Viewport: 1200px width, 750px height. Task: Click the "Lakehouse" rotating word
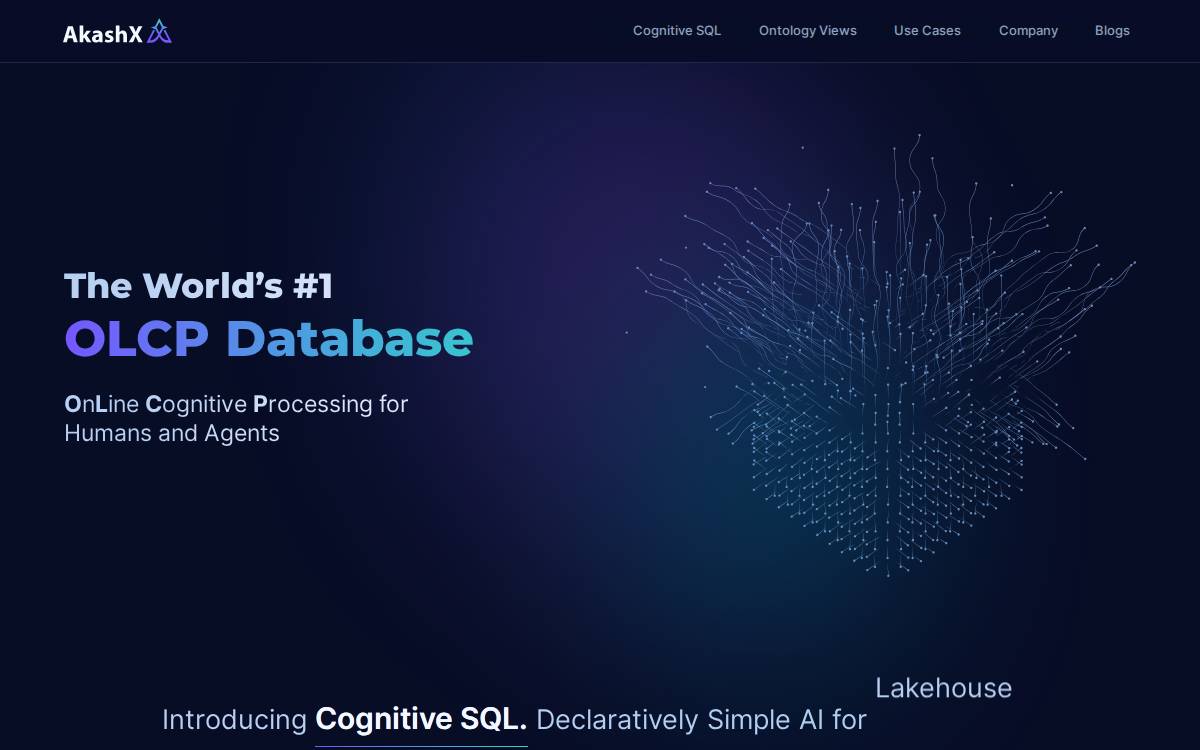pos(943,688)
